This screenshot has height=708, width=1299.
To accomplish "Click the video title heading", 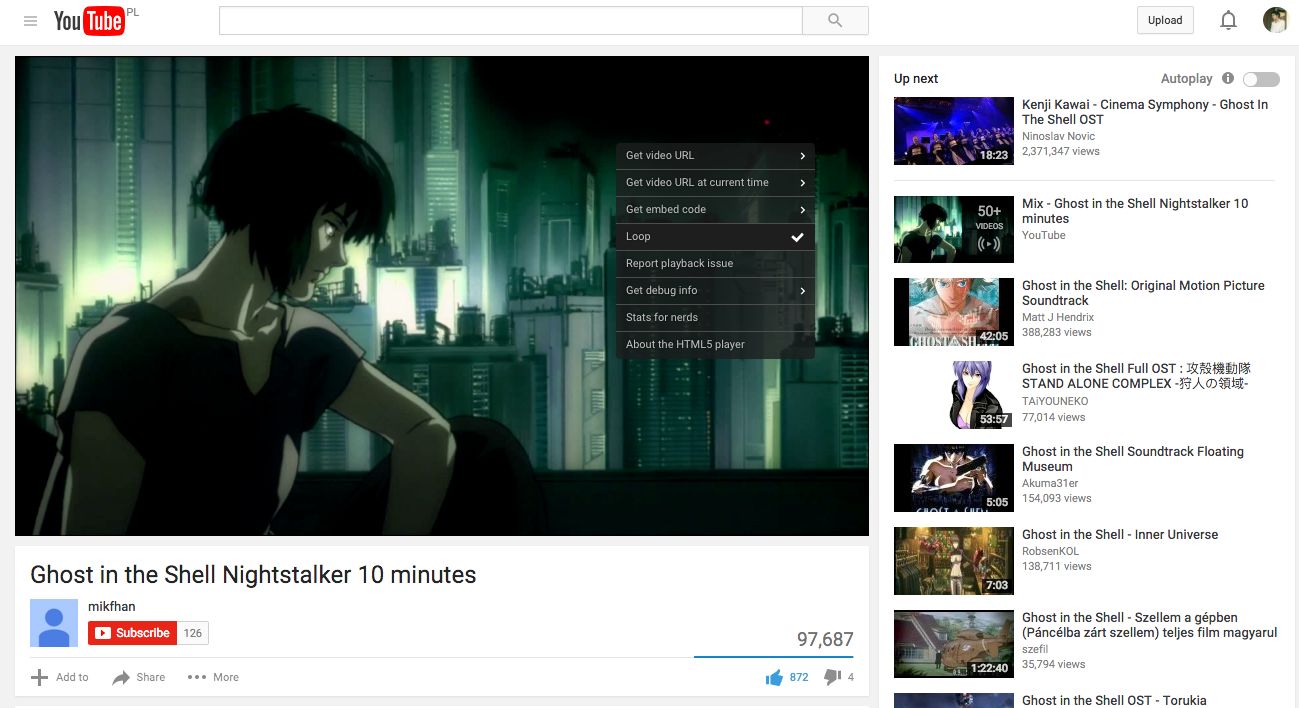I will 253,575.
